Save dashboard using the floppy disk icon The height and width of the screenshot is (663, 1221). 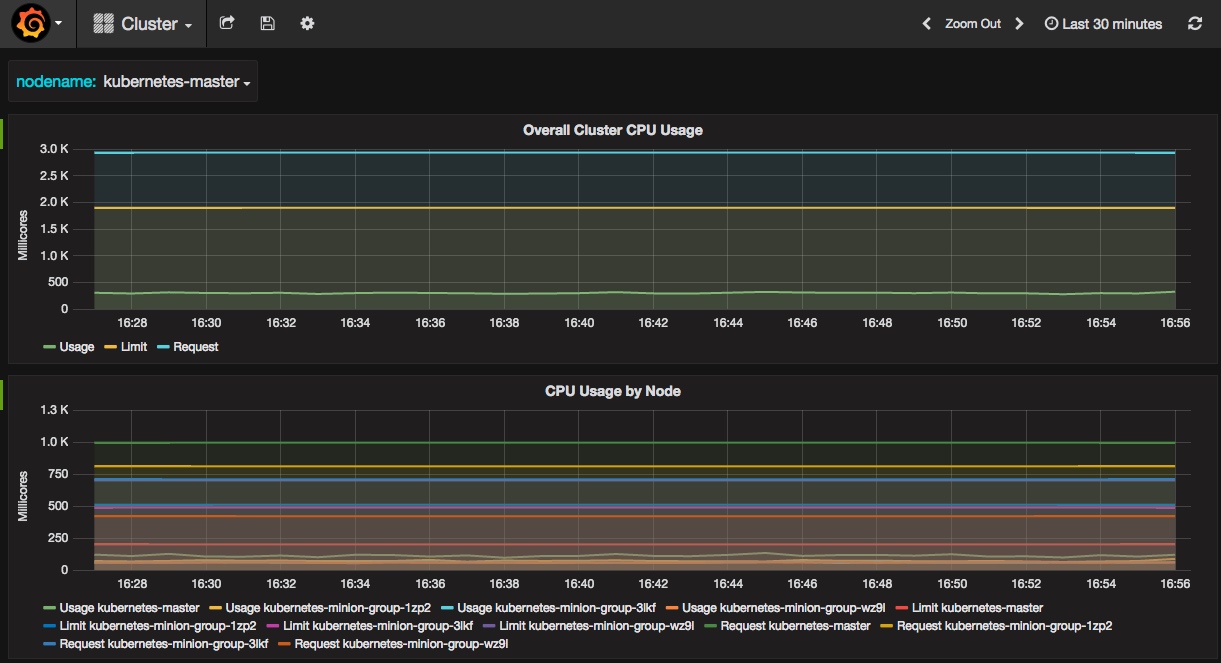267,23
